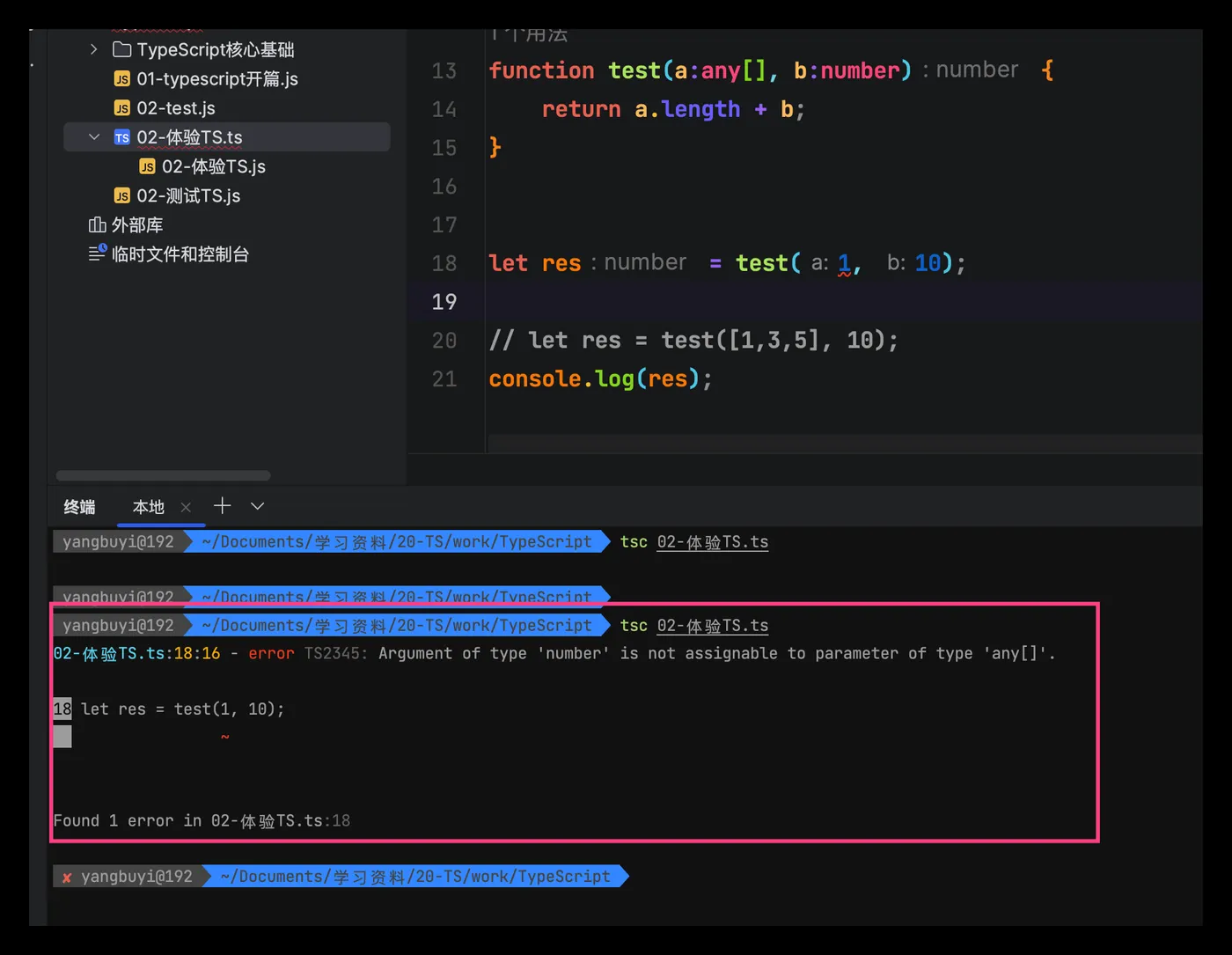Click JS icon of 02-测试TS.js
The image size is (1232, 955).
coord(122,195)
